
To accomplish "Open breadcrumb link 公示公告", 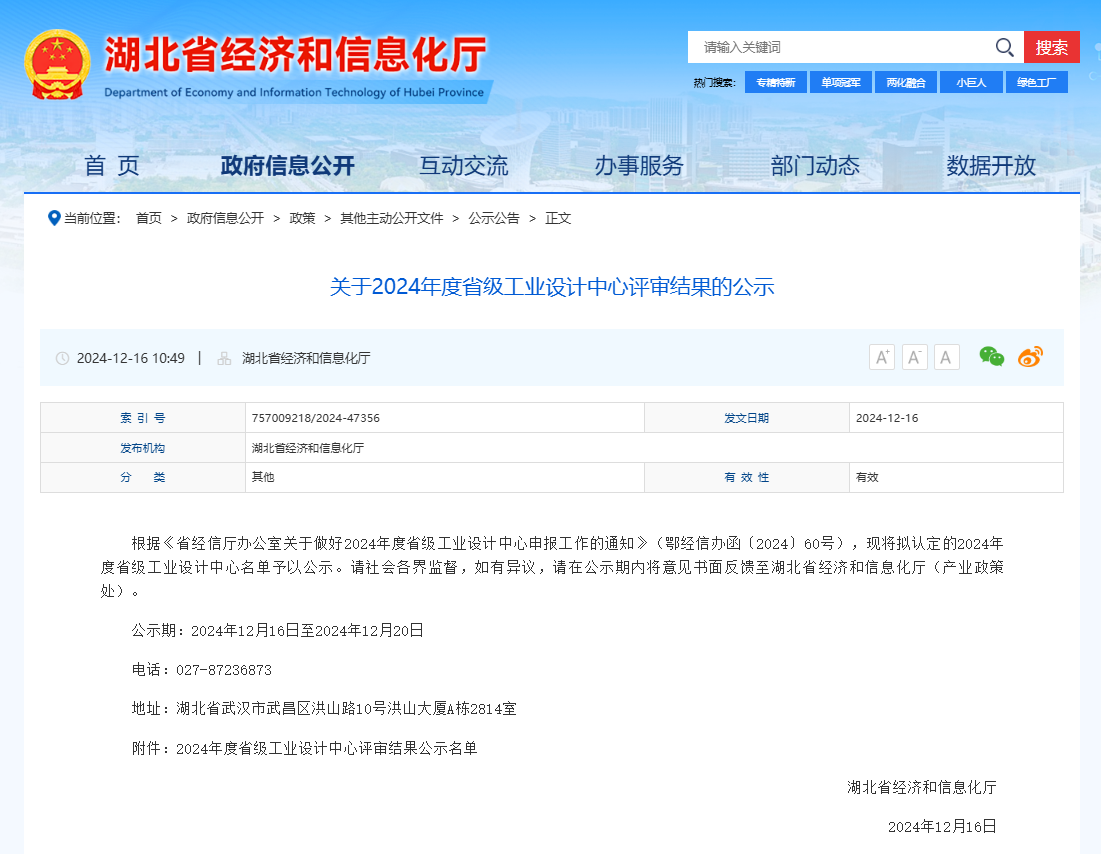I will point(493,217).
